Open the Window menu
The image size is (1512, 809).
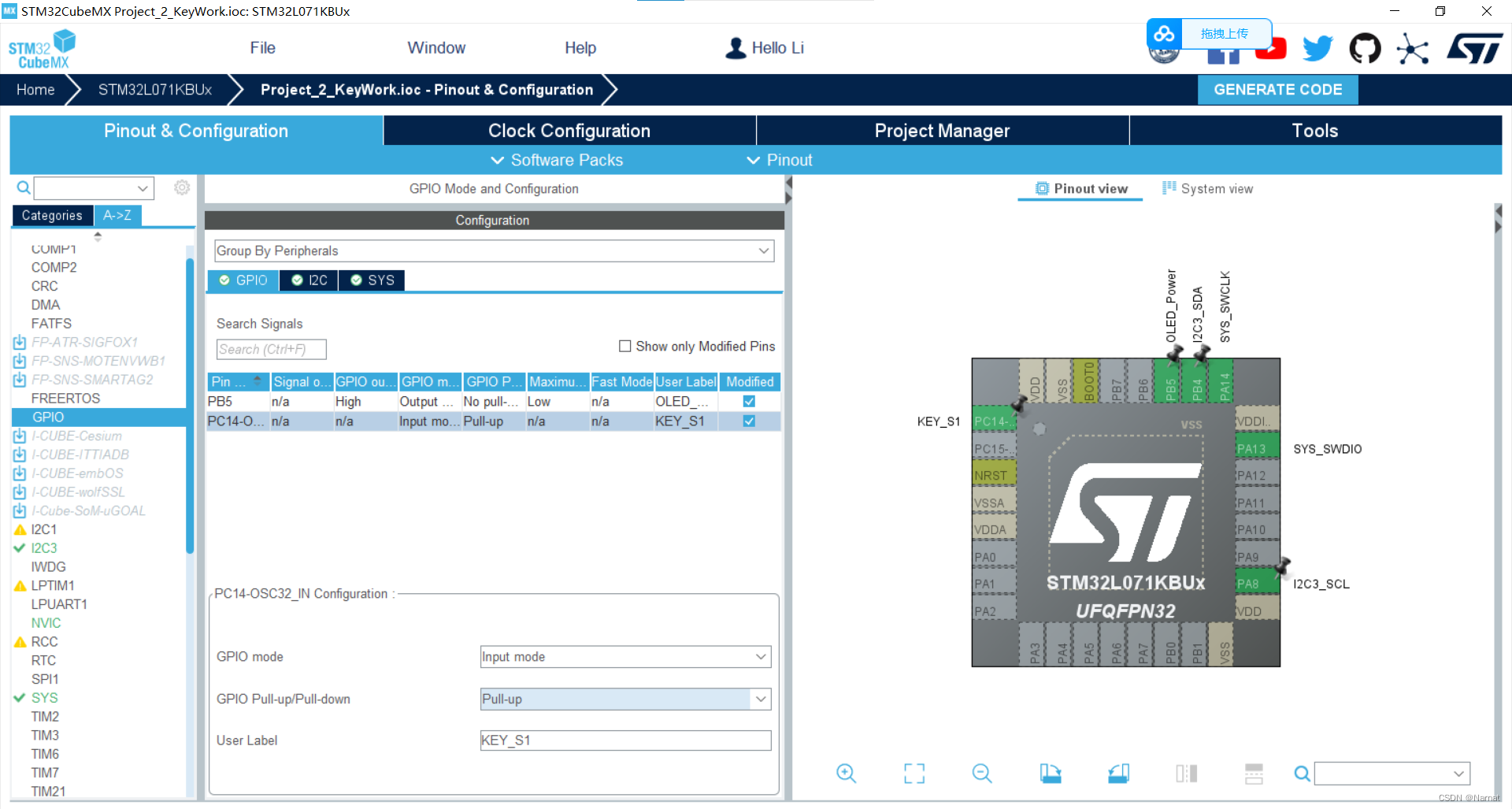point(436,48)
